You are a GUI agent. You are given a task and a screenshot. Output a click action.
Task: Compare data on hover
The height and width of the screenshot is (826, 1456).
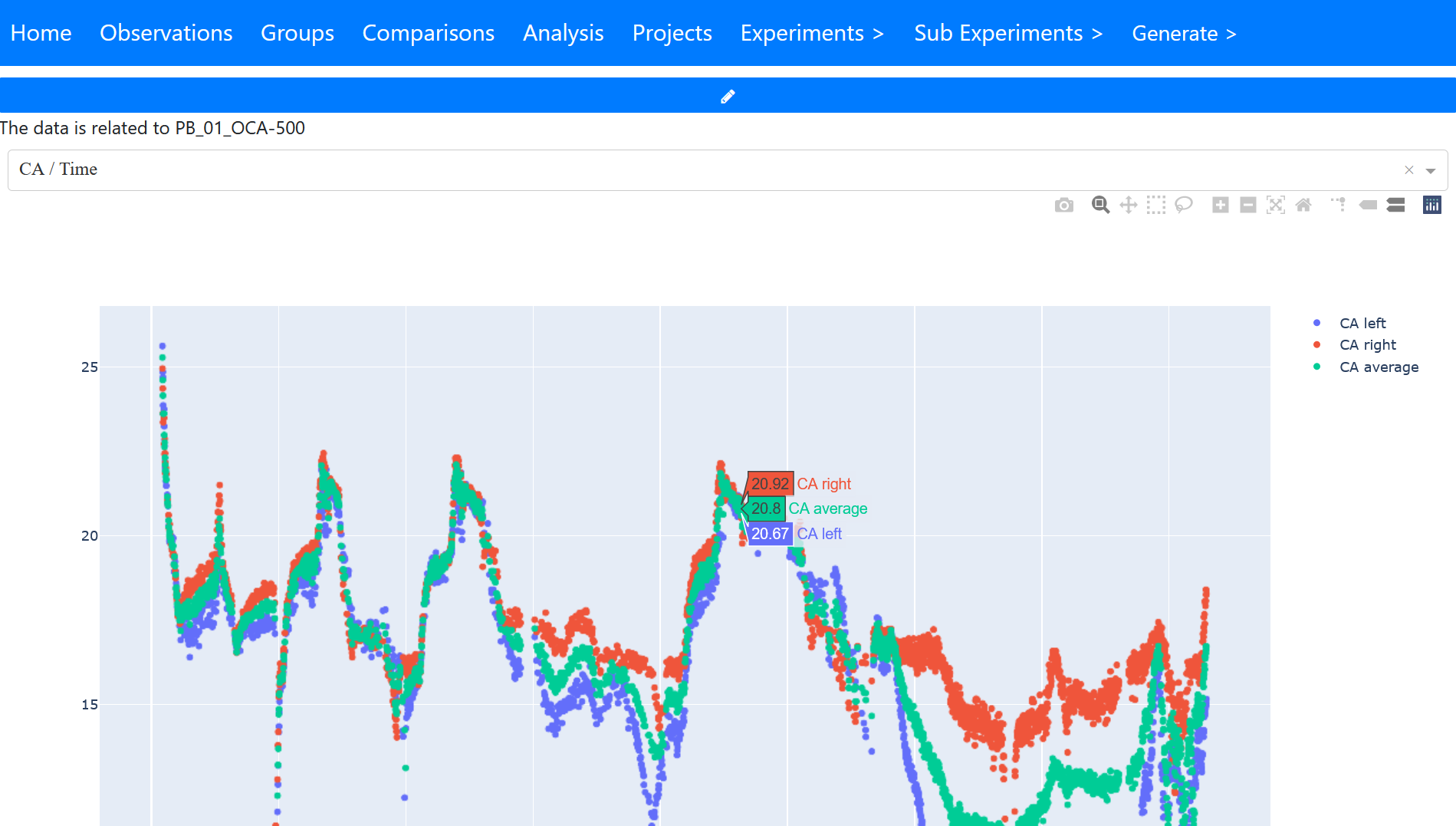pos(1395,205)
